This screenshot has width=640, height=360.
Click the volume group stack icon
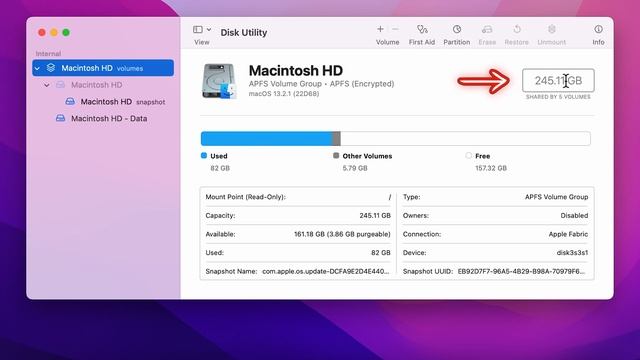pyautogui.click(x=51, y=68)
